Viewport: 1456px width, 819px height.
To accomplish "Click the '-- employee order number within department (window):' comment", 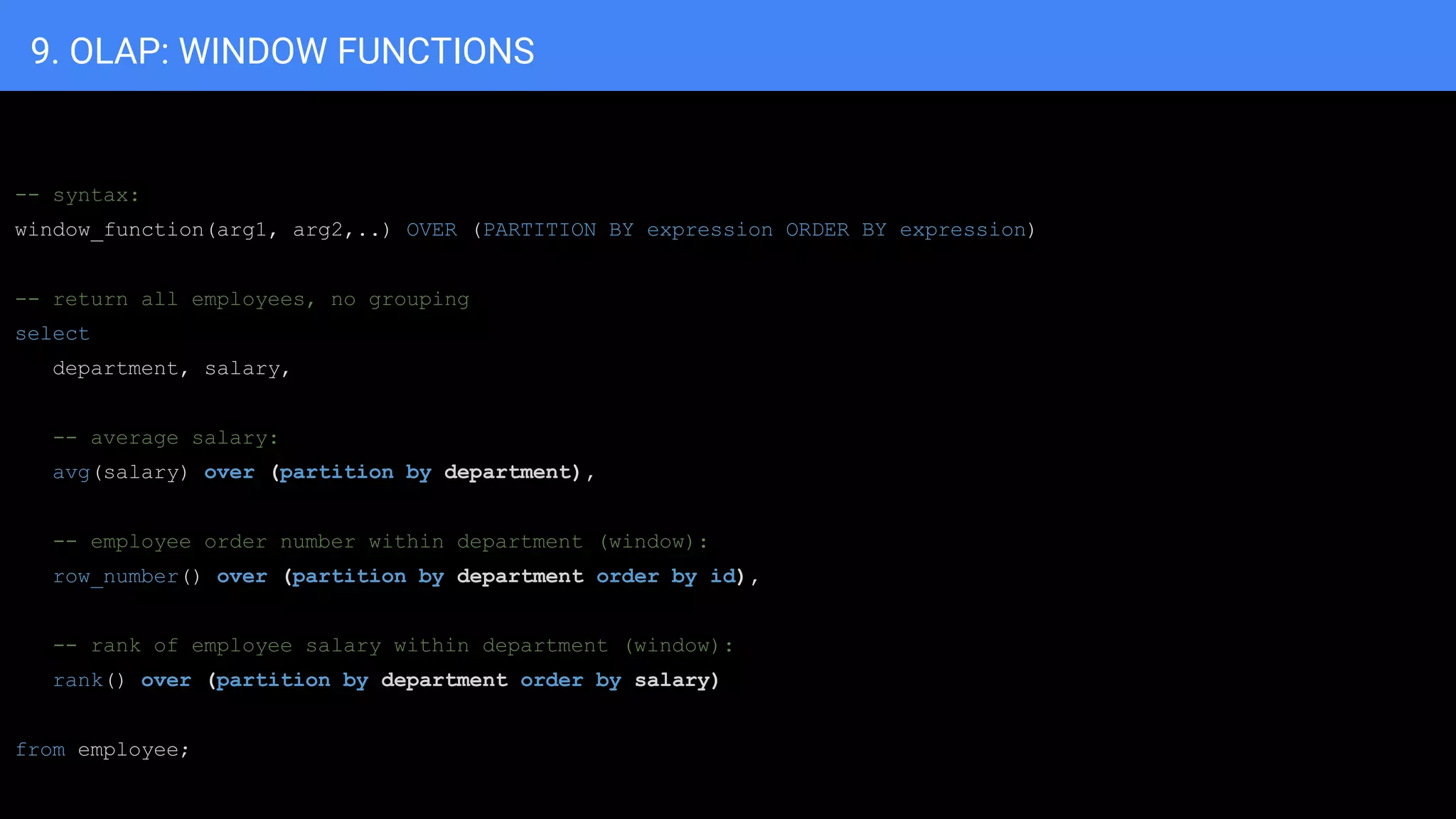I will 380,542.
